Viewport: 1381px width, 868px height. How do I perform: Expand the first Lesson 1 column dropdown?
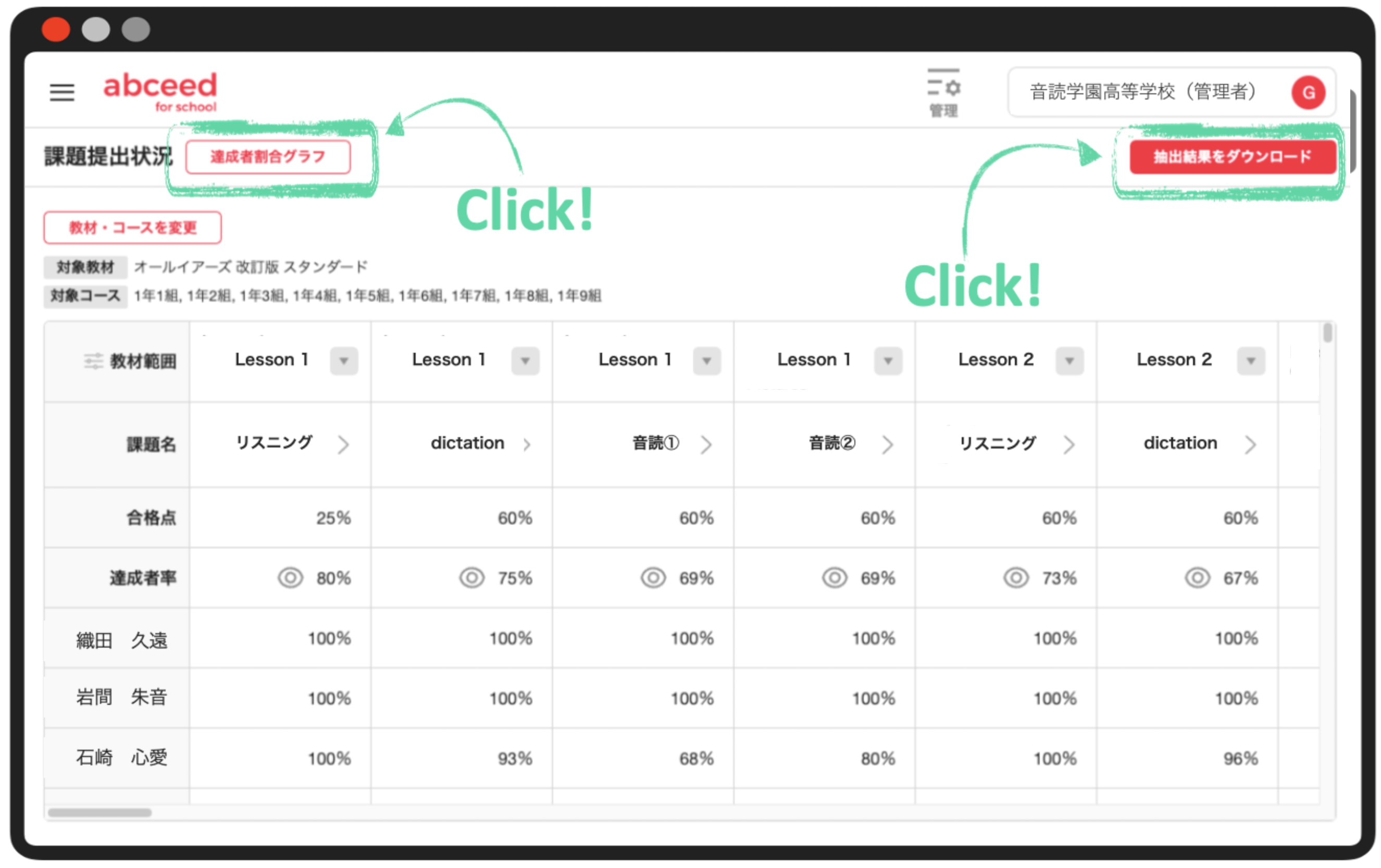[343, 361]
